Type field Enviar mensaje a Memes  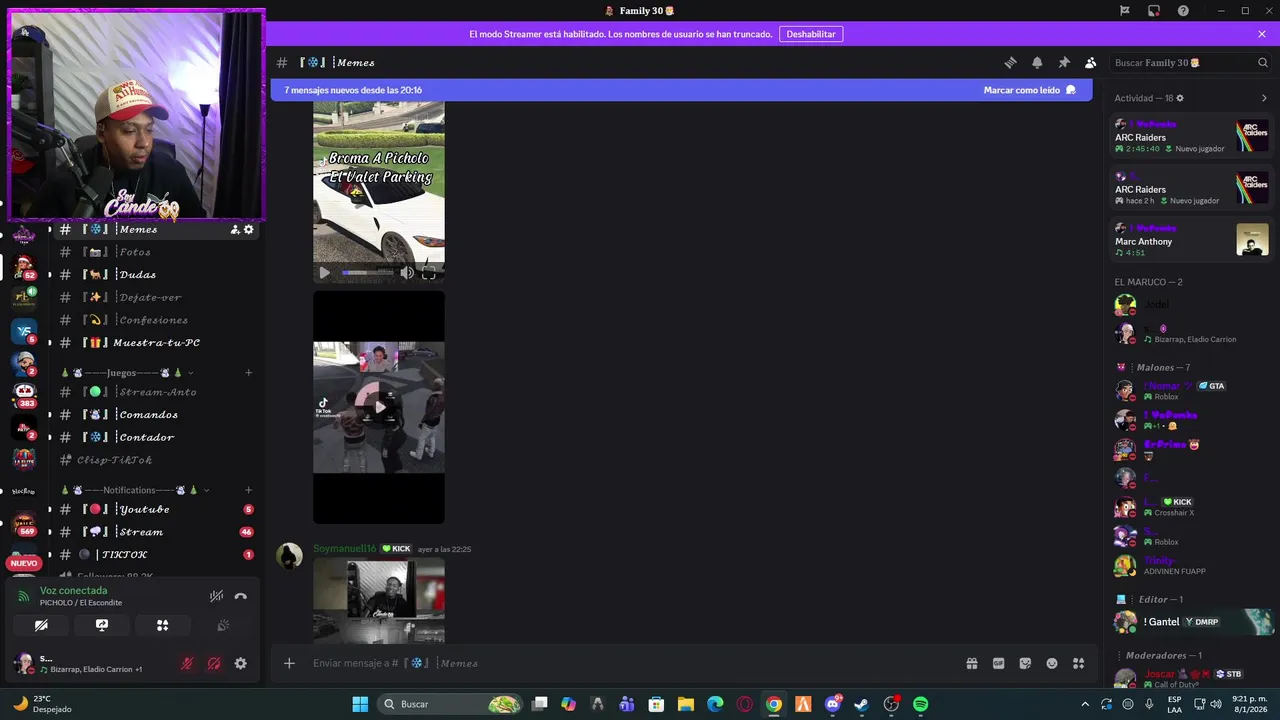(630, 663)
